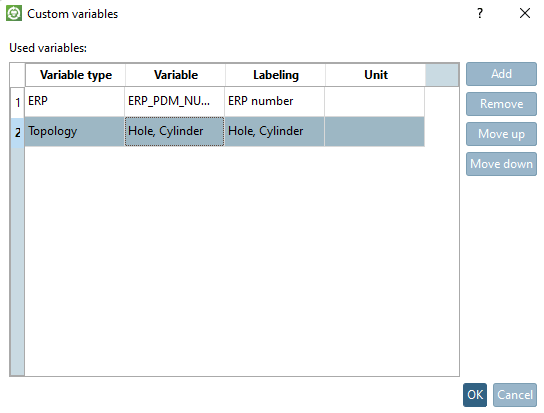Viewport: 544px width, 413px height.
Task: Select row 2 header
Action: pyautogui.click(x=17, y=132)
